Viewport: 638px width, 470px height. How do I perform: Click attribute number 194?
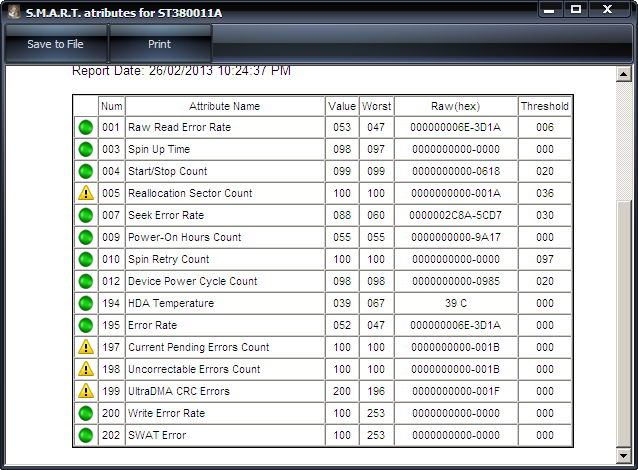[x=111, y=303]
